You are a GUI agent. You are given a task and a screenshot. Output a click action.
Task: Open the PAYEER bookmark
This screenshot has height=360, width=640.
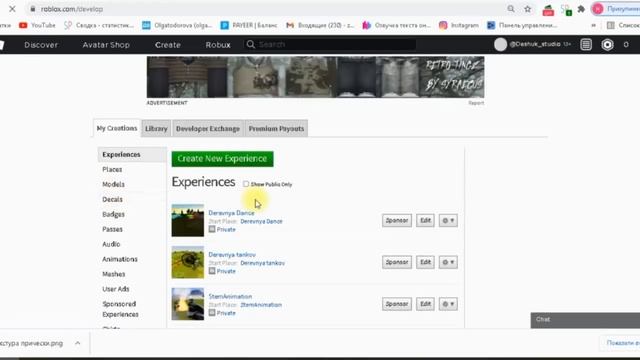click(x=249, y=25)
